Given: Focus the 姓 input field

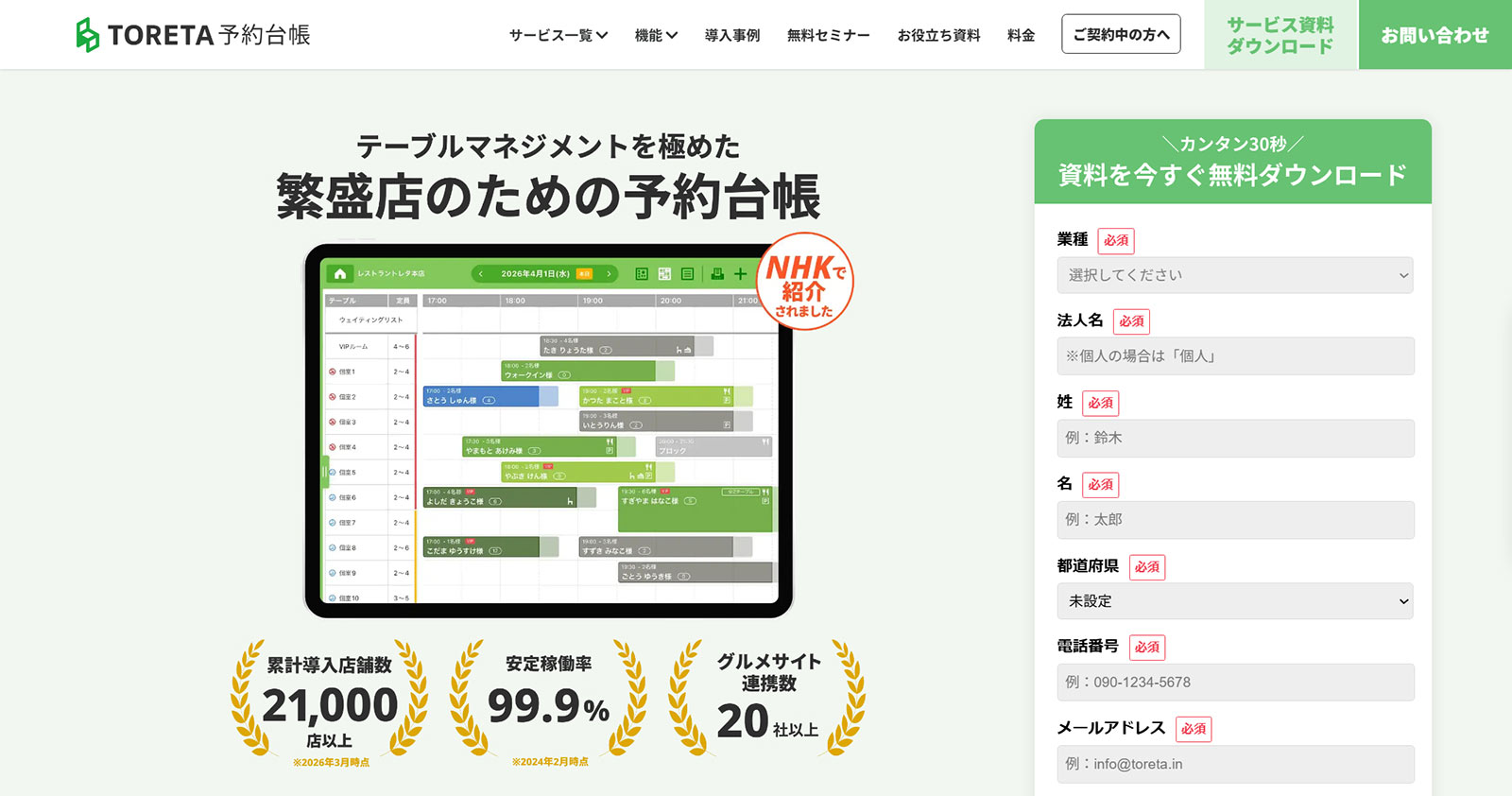Looking at the screenshot, I should point(1235,439).
